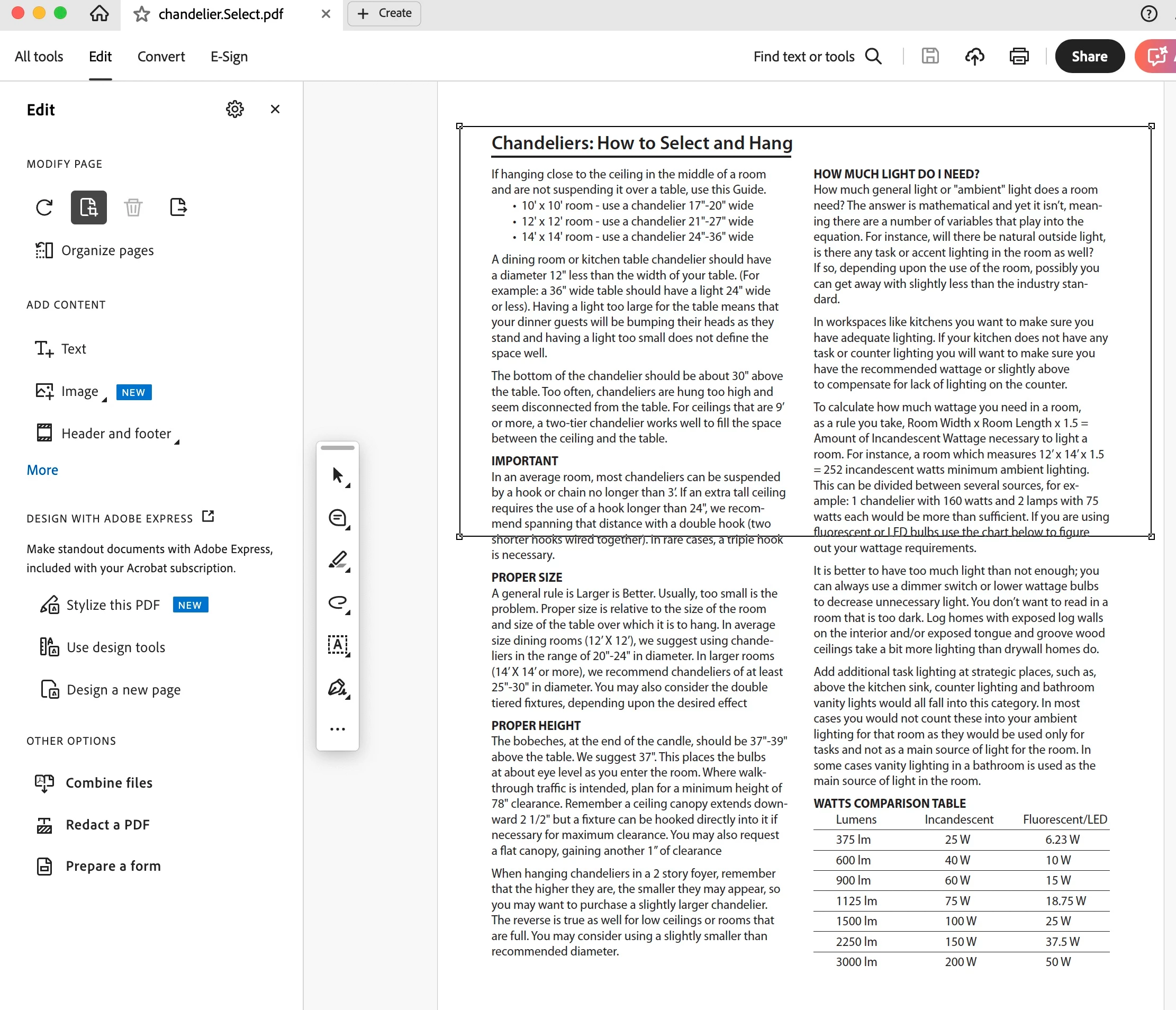
Task: Click the Share button
Action: 1089,56
